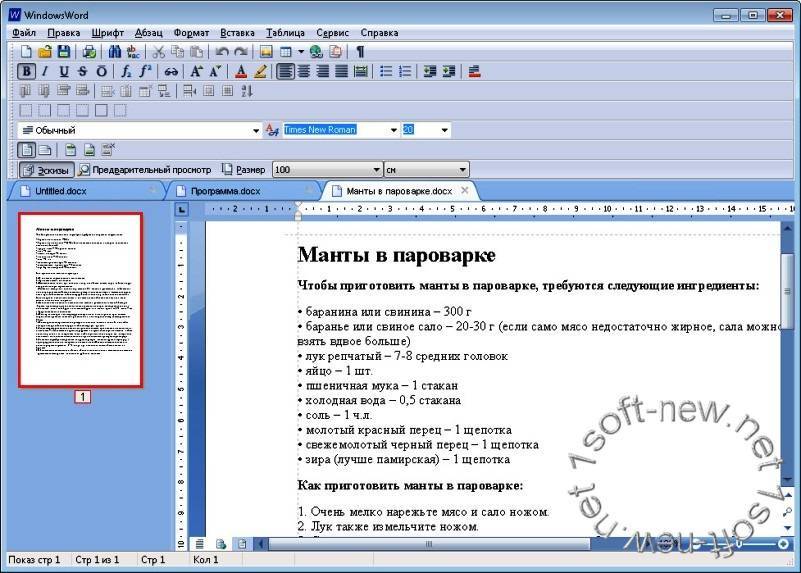Open the Файл menu
Image resolution: width=801 pixels, height=573 pixels.
point(23,33)
